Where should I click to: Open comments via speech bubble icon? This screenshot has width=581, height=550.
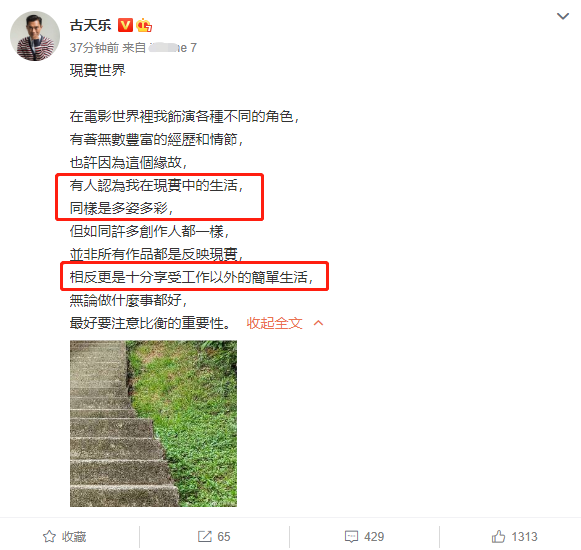(x=351, y=537)
